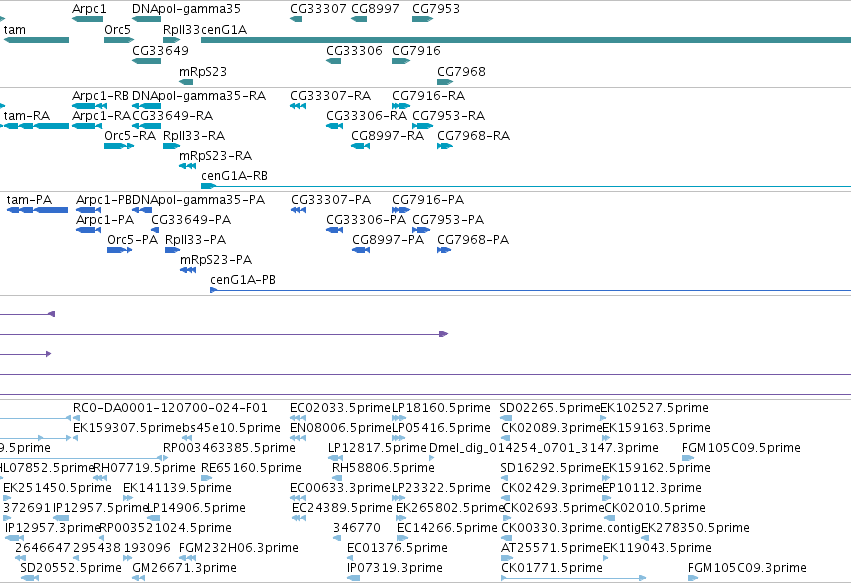Click EST EK159307.5prime
This screenshot has width=851, height=583.
click(126, 428)
